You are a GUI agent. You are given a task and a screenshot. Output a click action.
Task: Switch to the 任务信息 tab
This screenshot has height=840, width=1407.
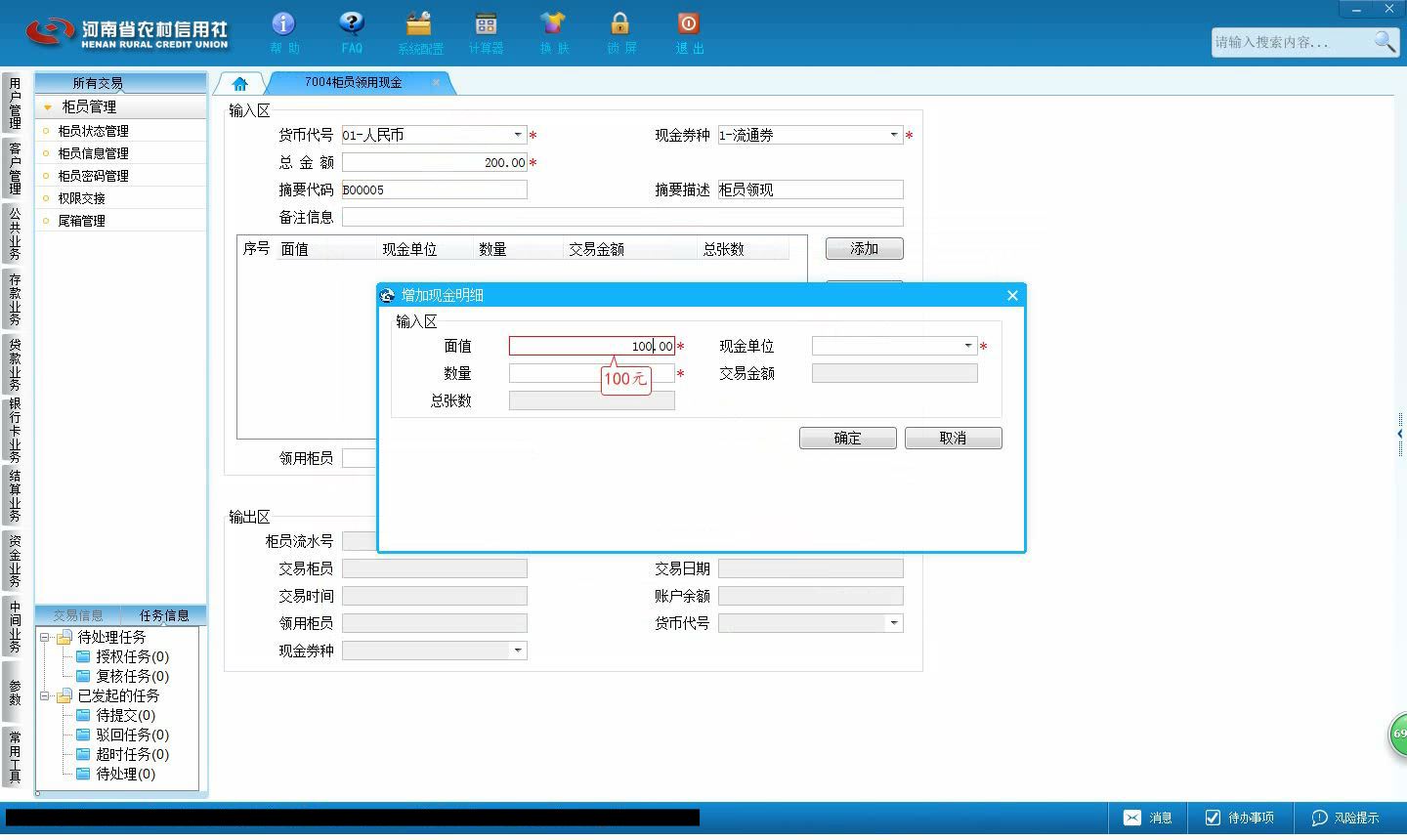click(x=164, y=615)
